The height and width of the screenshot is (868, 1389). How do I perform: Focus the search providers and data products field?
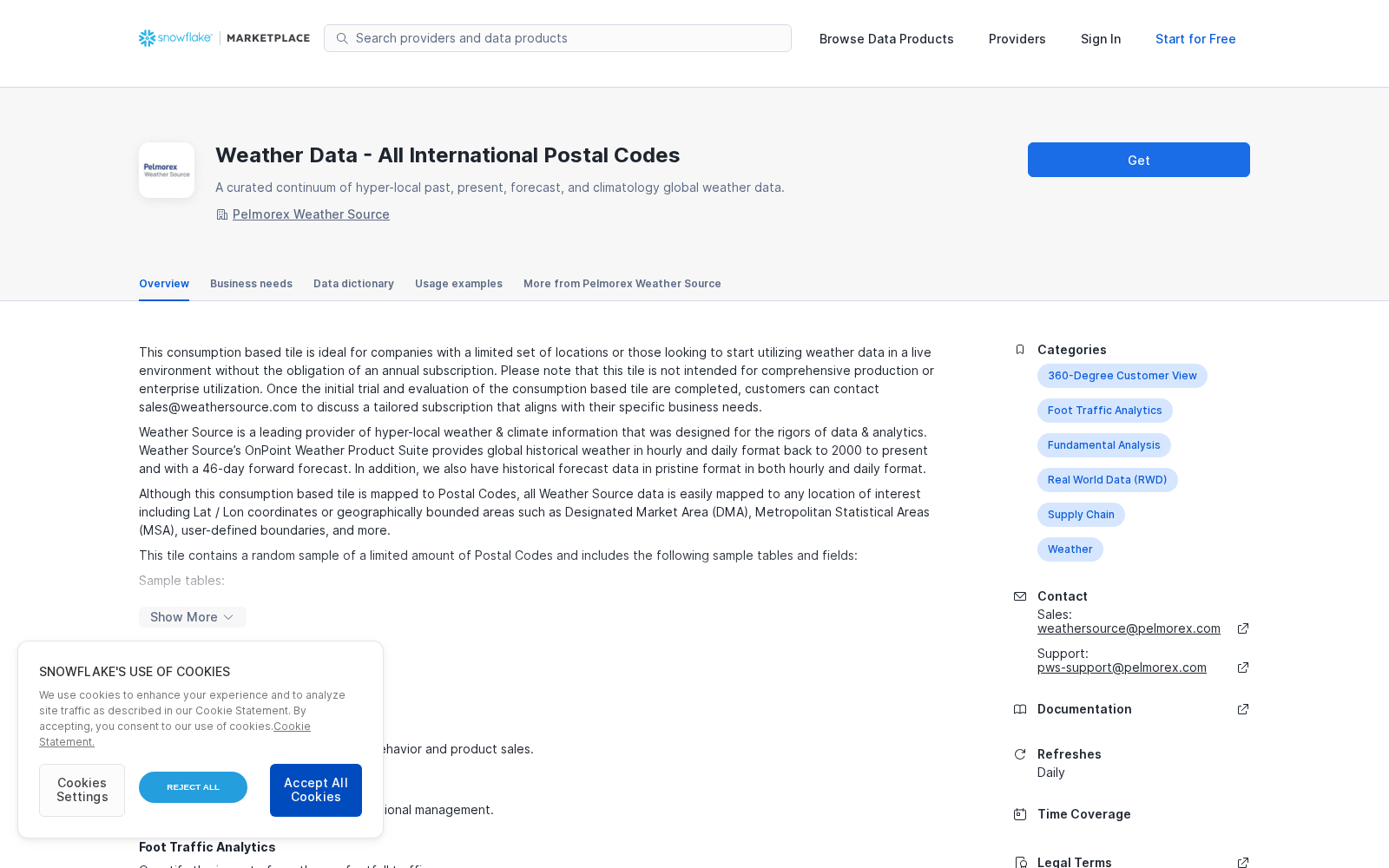557,38
